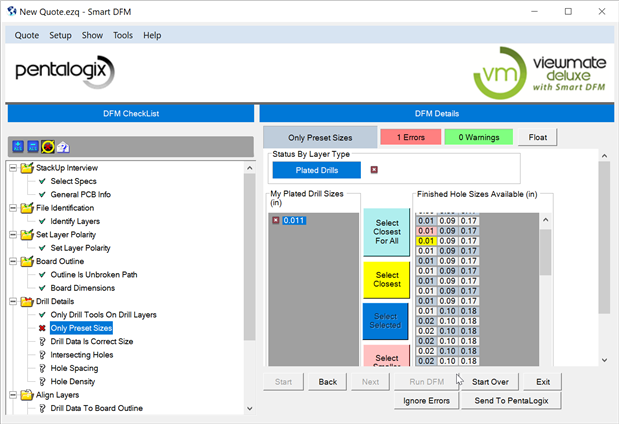Collapse the Board Outline tree node
The width and height of the screenshot is (619, 424).
click(13, 261)
